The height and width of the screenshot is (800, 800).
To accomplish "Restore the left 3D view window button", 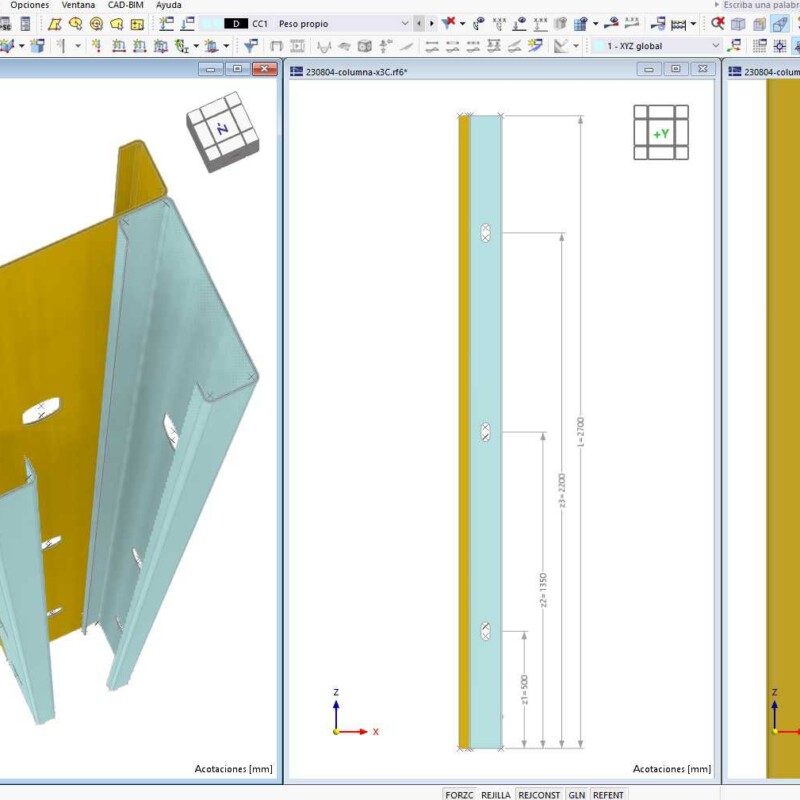I will (x=237, y=69).
